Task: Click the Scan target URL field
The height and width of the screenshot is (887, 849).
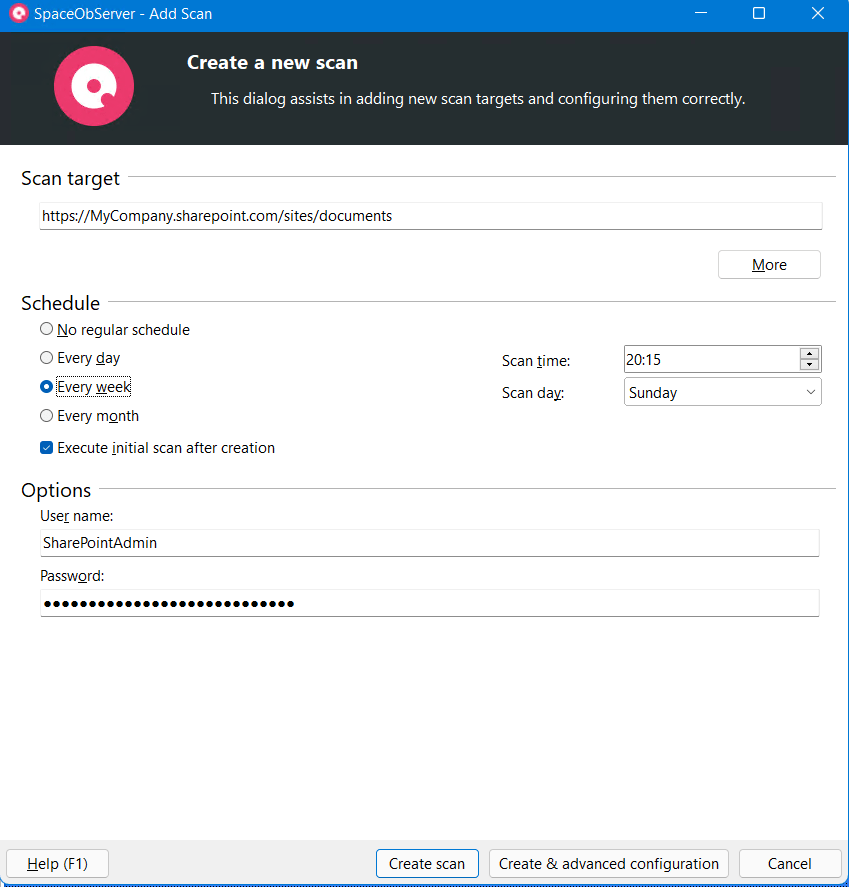Action: click(x=430, y=216)
